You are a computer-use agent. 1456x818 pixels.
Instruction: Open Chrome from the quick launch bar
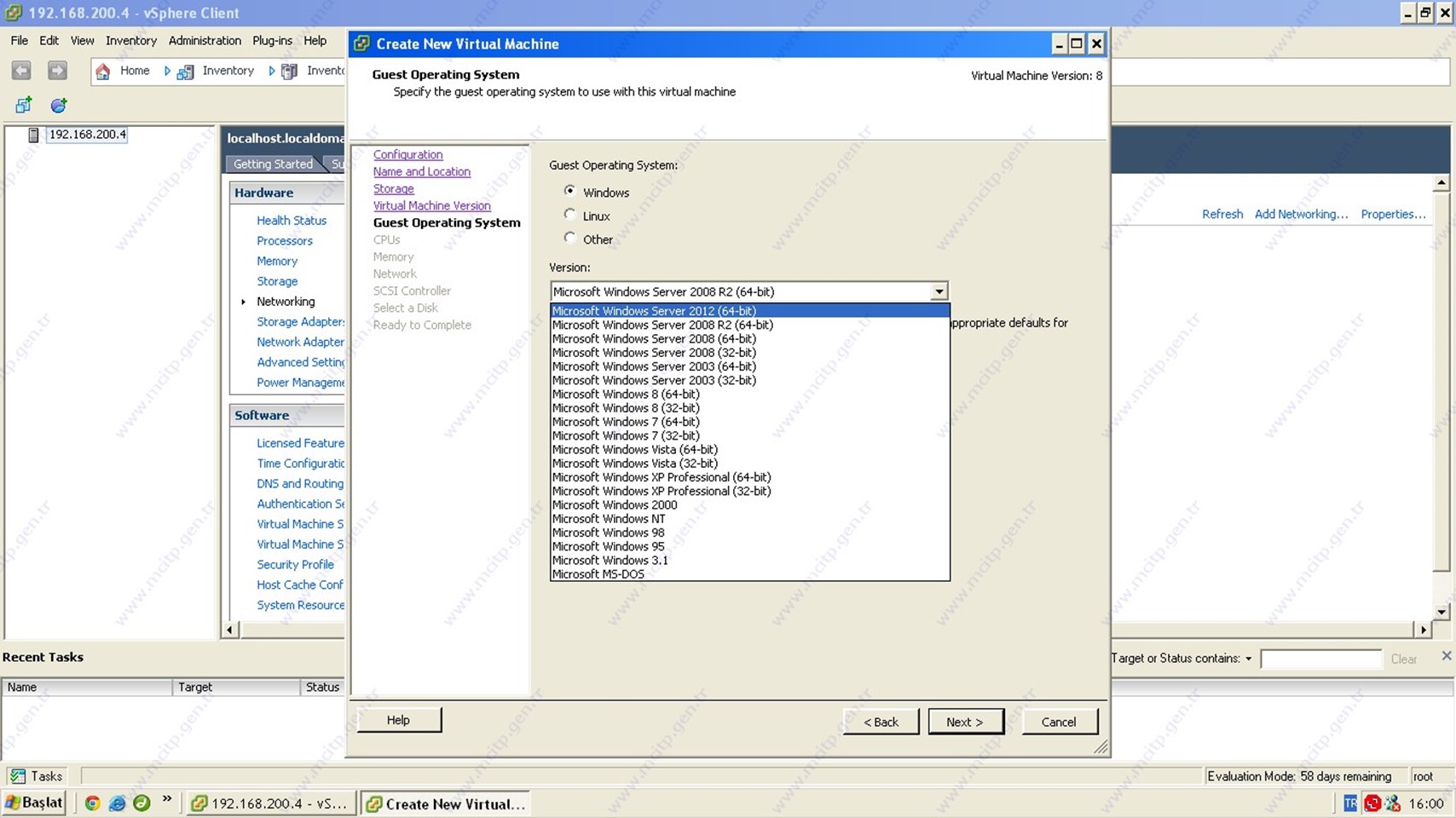pyautogui.click(x=92, y=803)
